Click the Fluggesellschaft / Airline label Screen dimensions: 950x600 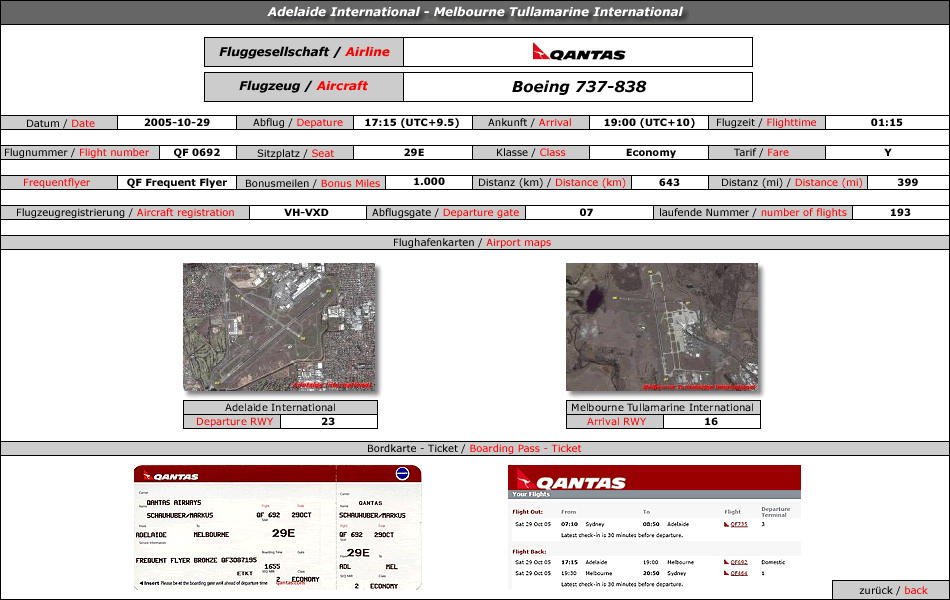click(304, 52)
